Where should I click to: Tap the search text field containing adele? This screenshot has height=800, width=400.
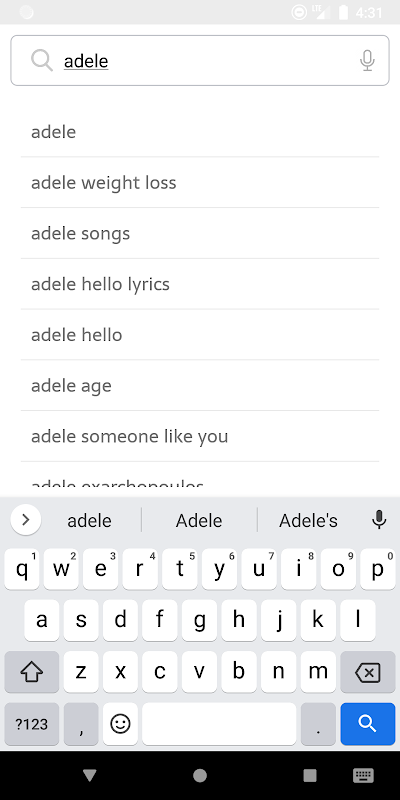pos(200,61)
